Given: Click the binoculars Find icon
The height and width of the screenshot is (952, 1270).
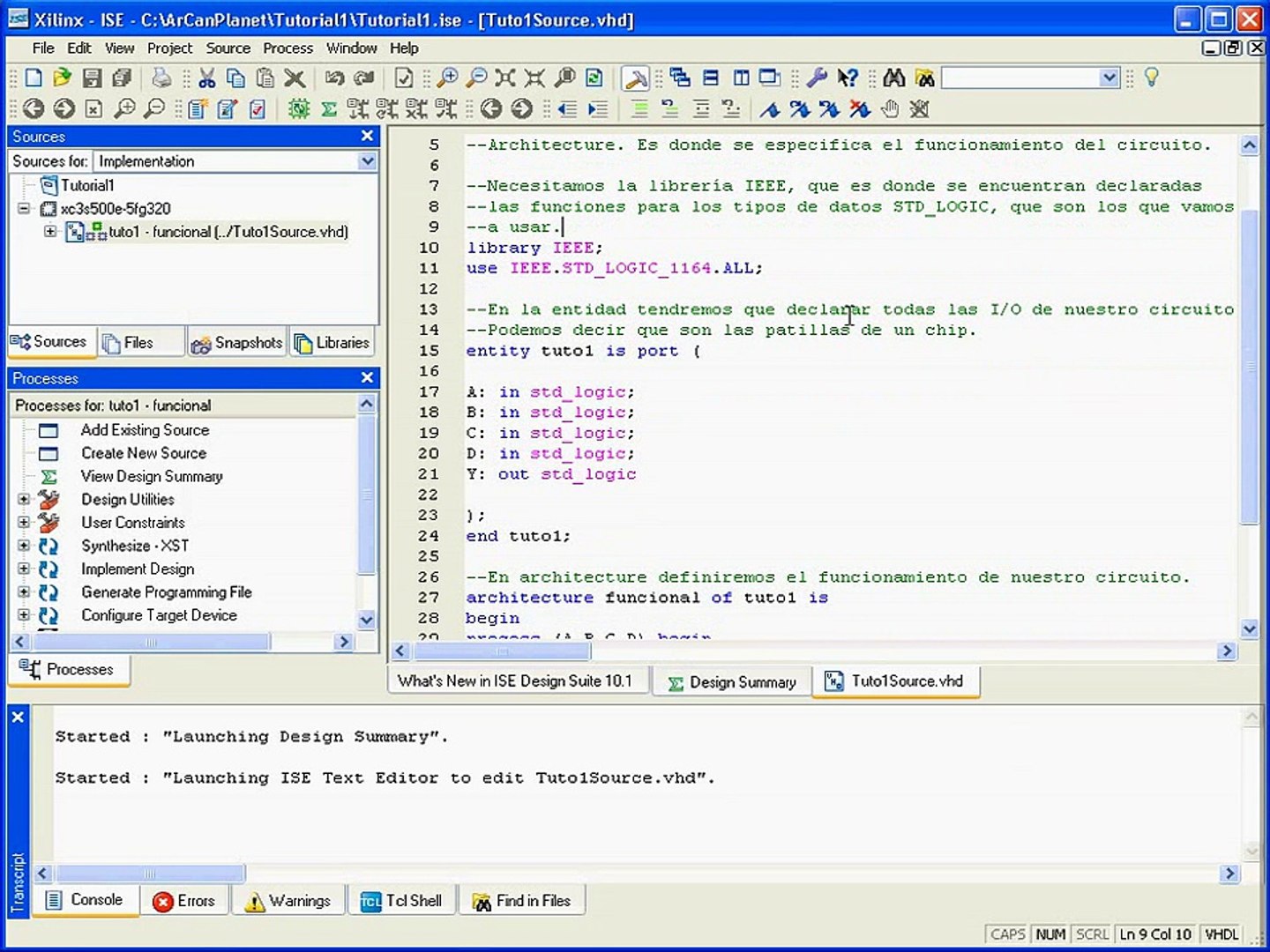Looking at the screenshot, I should tap(894, 78).
